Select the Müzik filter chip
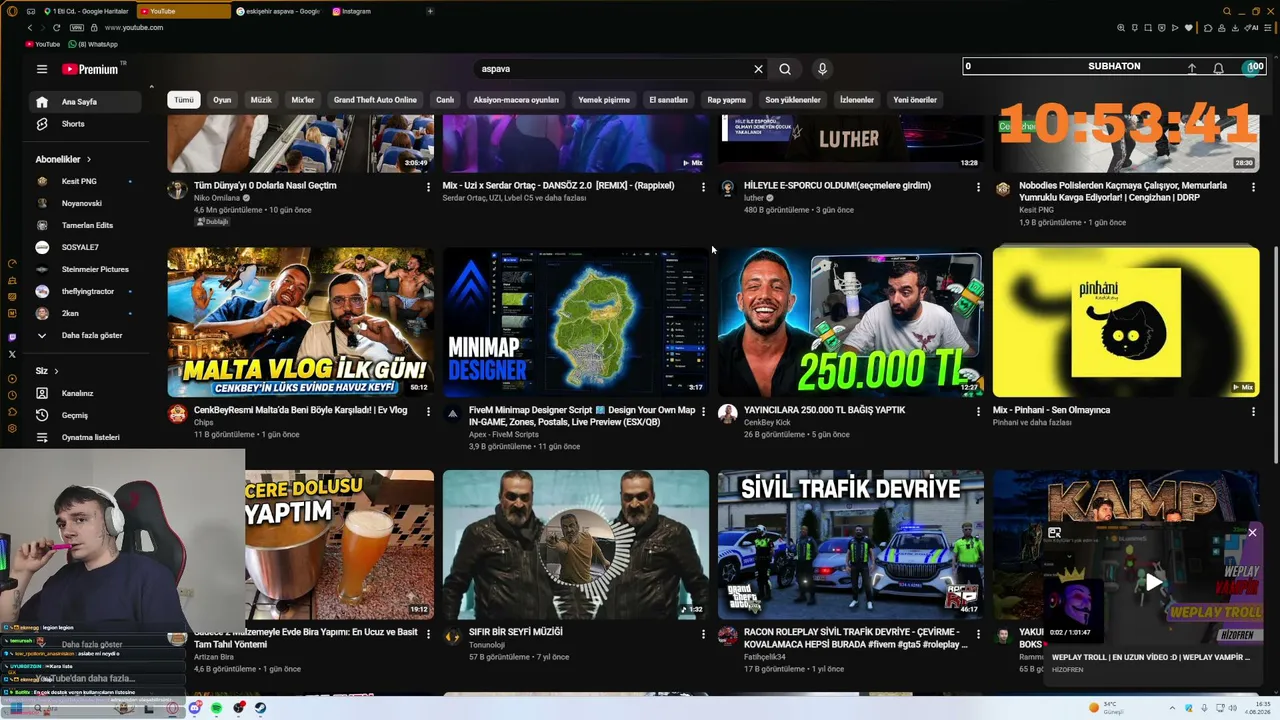Viewport: 1280px width, 720px height. [x=261, y=100]
